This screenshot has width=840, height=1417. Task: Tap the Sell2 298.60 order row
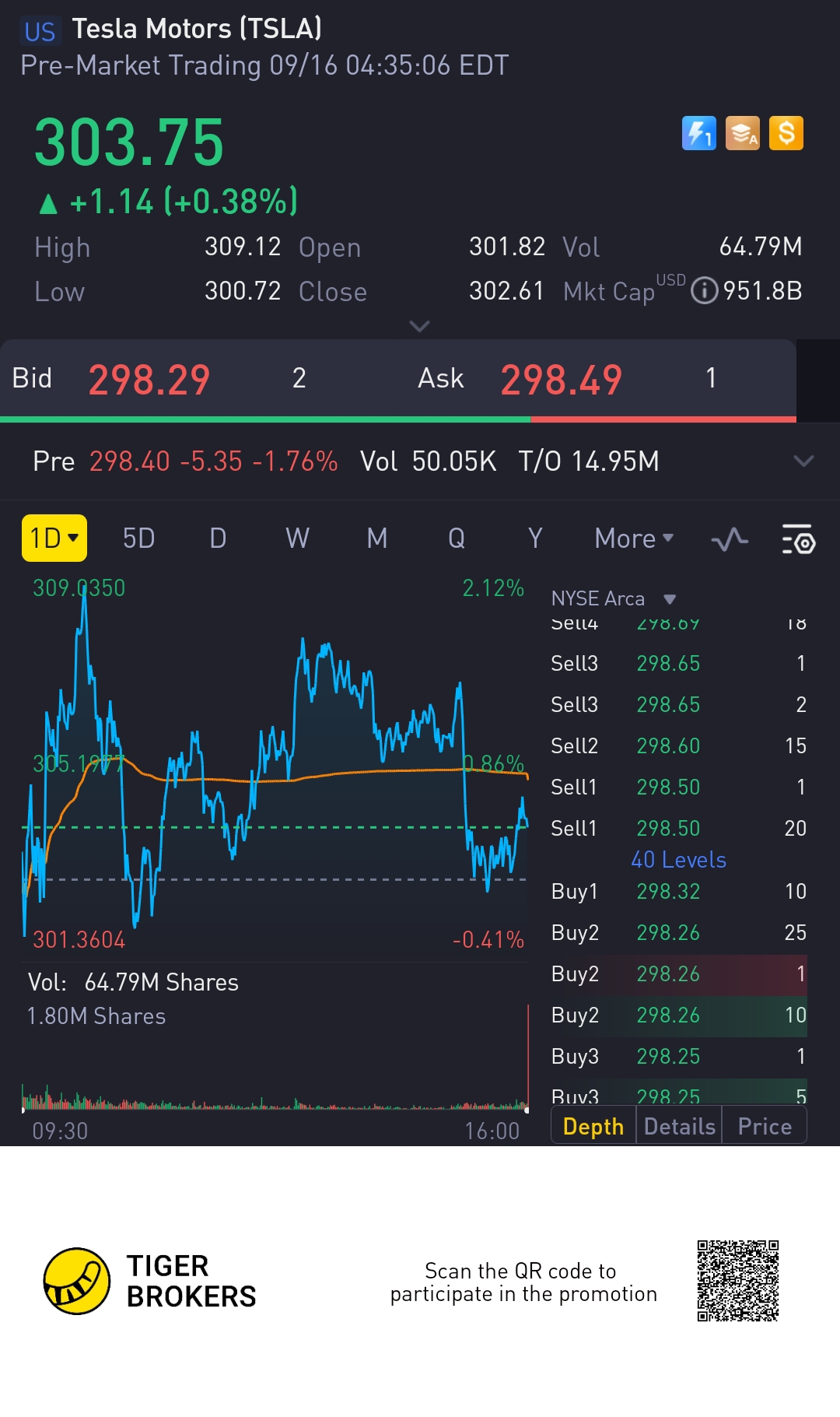678,745
